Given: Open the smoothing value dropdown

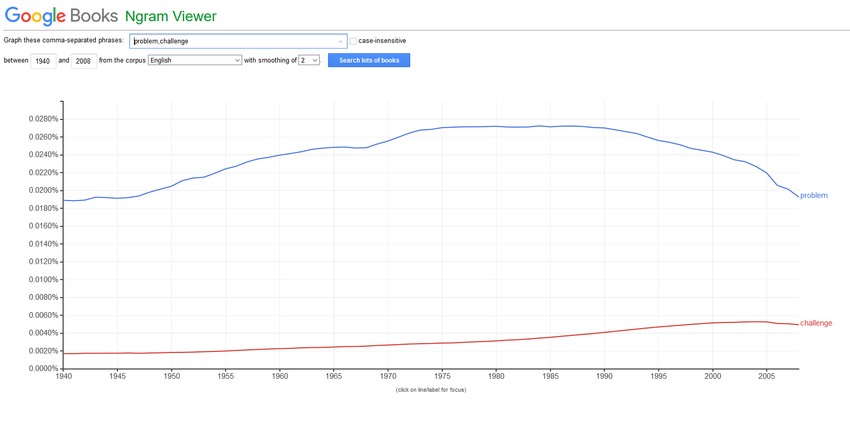Looking at the screenshot, I should (x=309, y=60).
